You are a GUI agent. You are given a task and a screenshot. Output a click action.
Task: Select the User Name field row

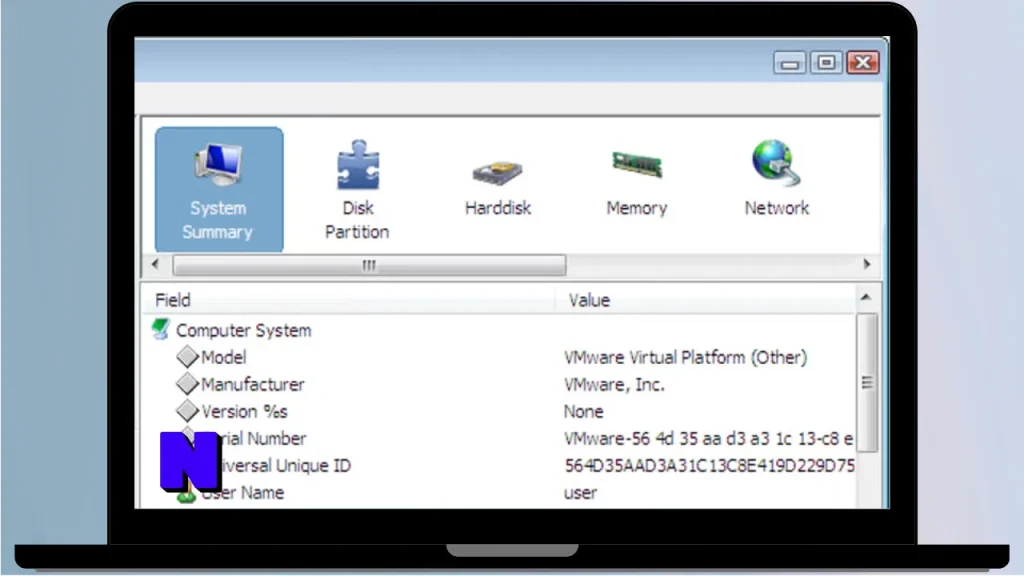click(499, 492)
